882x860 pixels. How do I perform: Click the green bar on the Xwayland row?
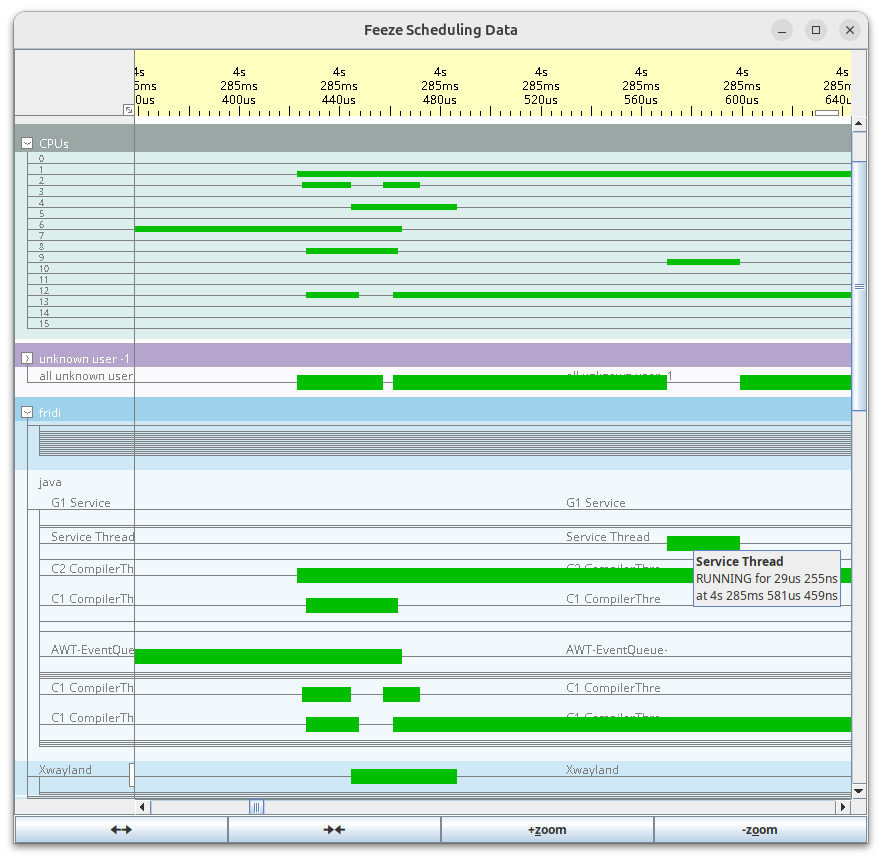point(402,775)
